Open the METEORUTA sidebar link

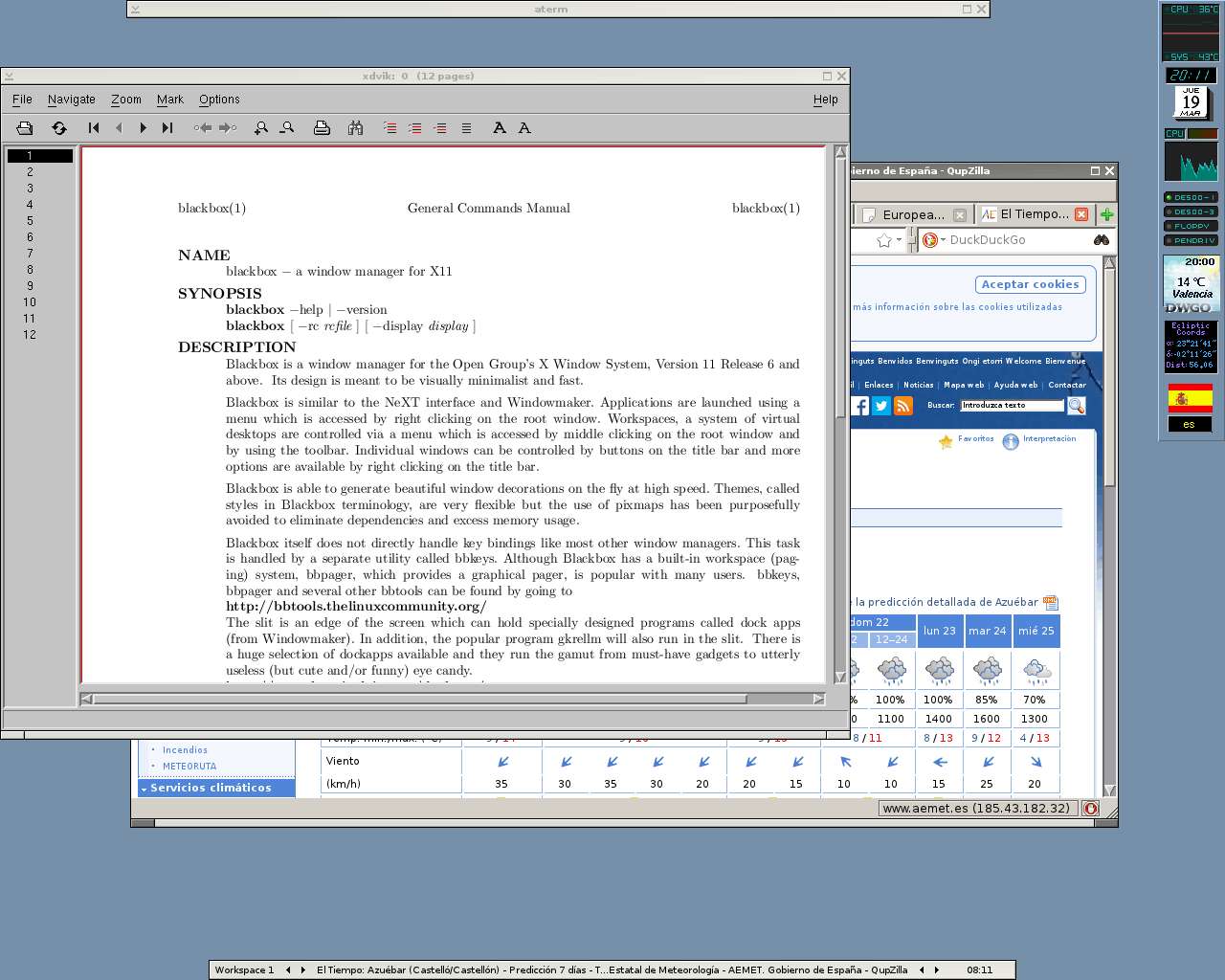pos(189,767)
